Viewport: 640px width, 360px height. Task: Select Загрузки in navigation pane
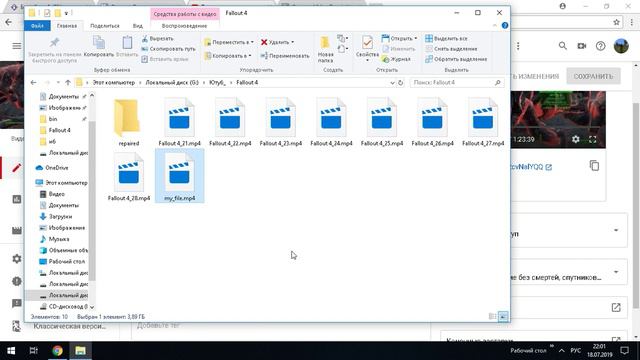(x=60, y=216)
